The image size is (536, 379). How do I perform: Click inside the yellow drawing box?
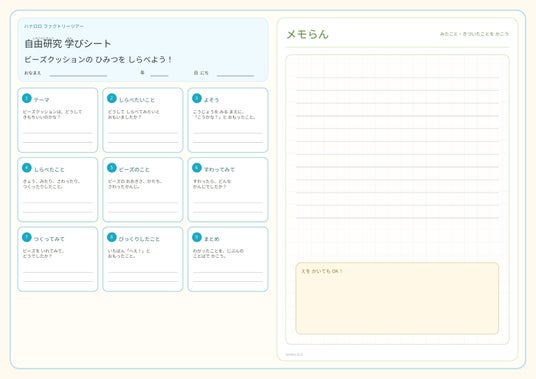[397, 298]
